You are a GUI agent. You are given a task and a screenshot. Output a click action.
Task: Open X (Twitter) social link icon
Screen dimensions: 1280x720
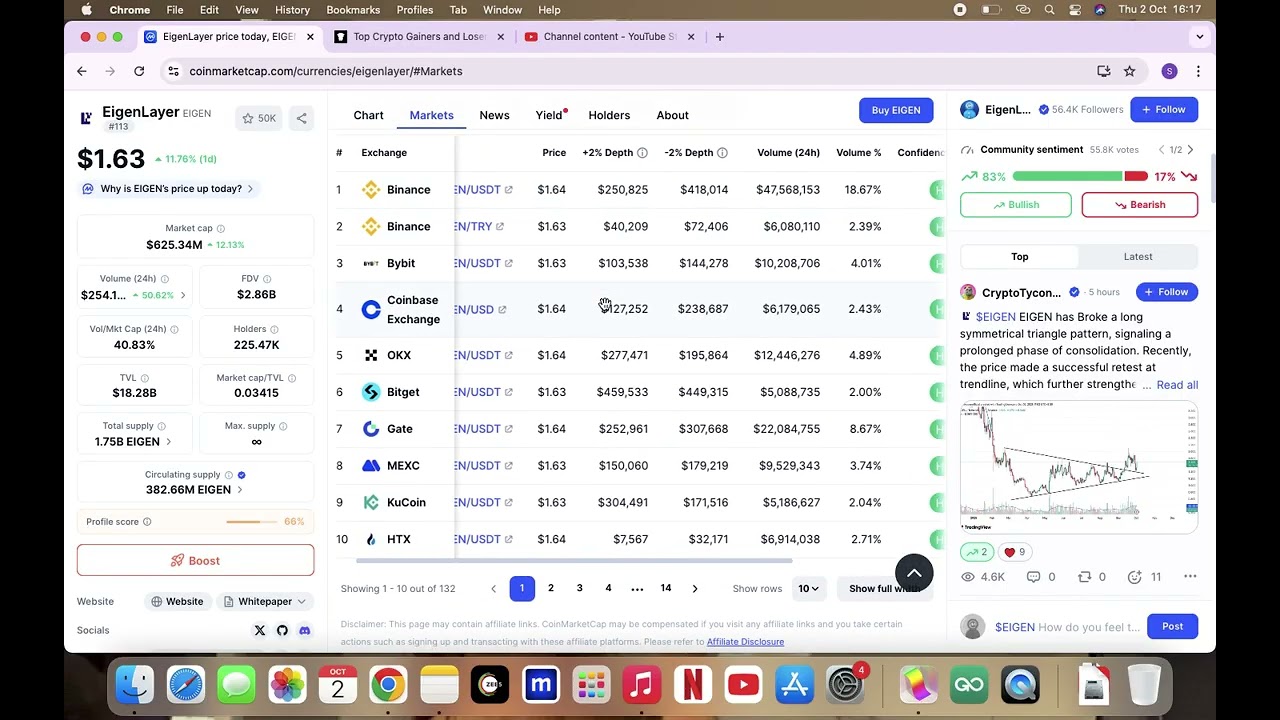coord(260,630)
